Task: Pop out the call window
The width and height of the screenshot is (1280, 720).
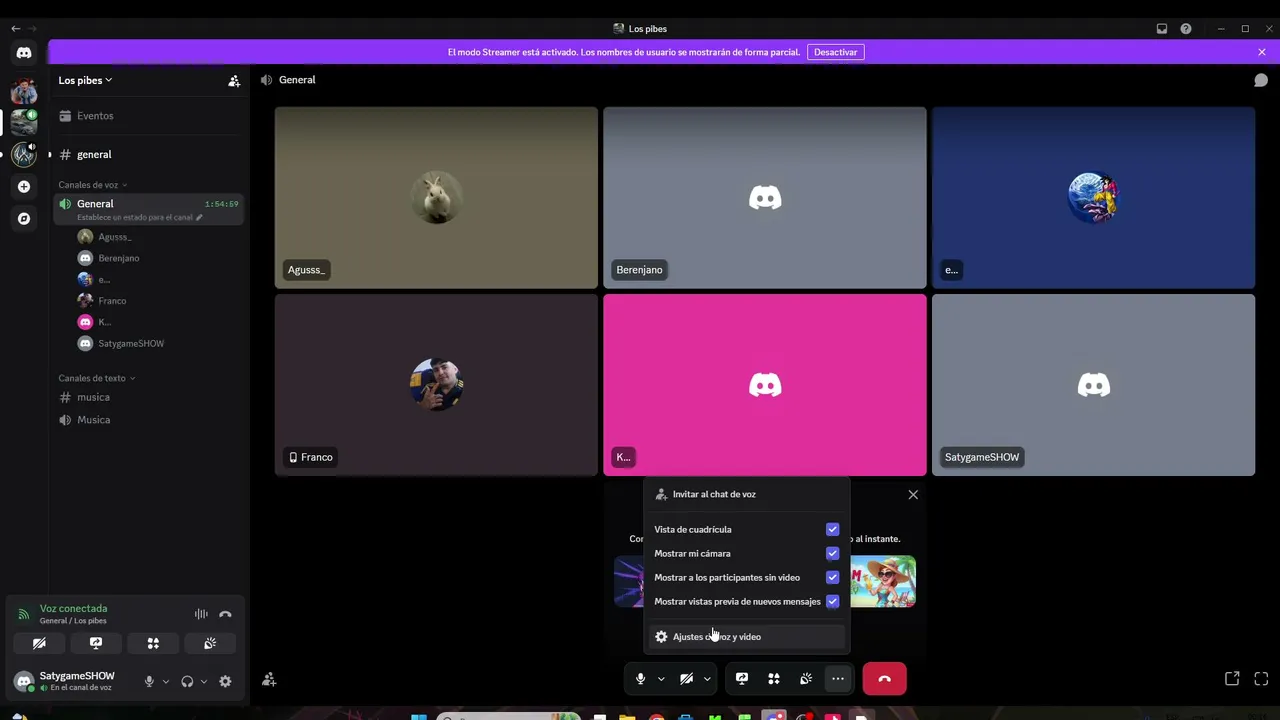Action: (1232, 679)
